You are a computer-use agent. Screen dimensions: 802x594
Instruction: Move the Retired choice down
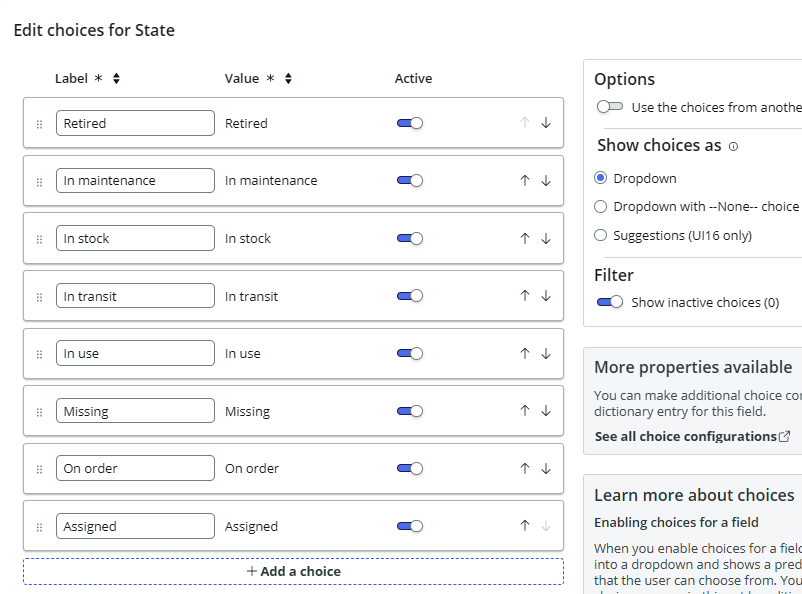click(546, 123)
